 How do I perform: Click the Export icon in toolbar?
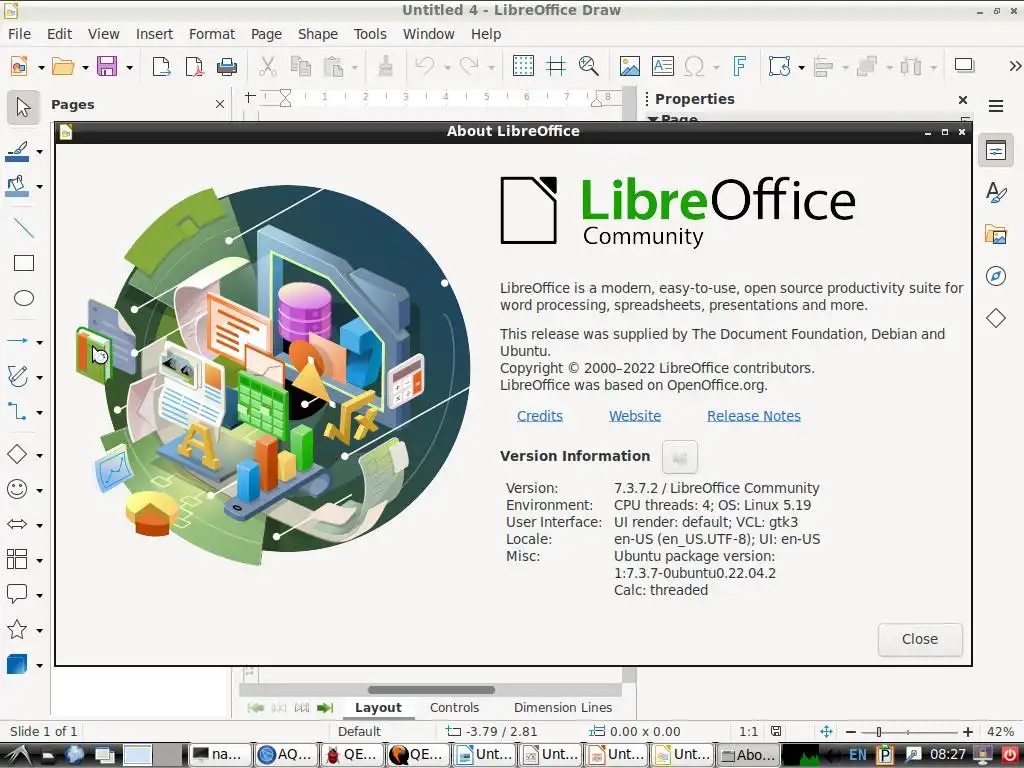161,66
